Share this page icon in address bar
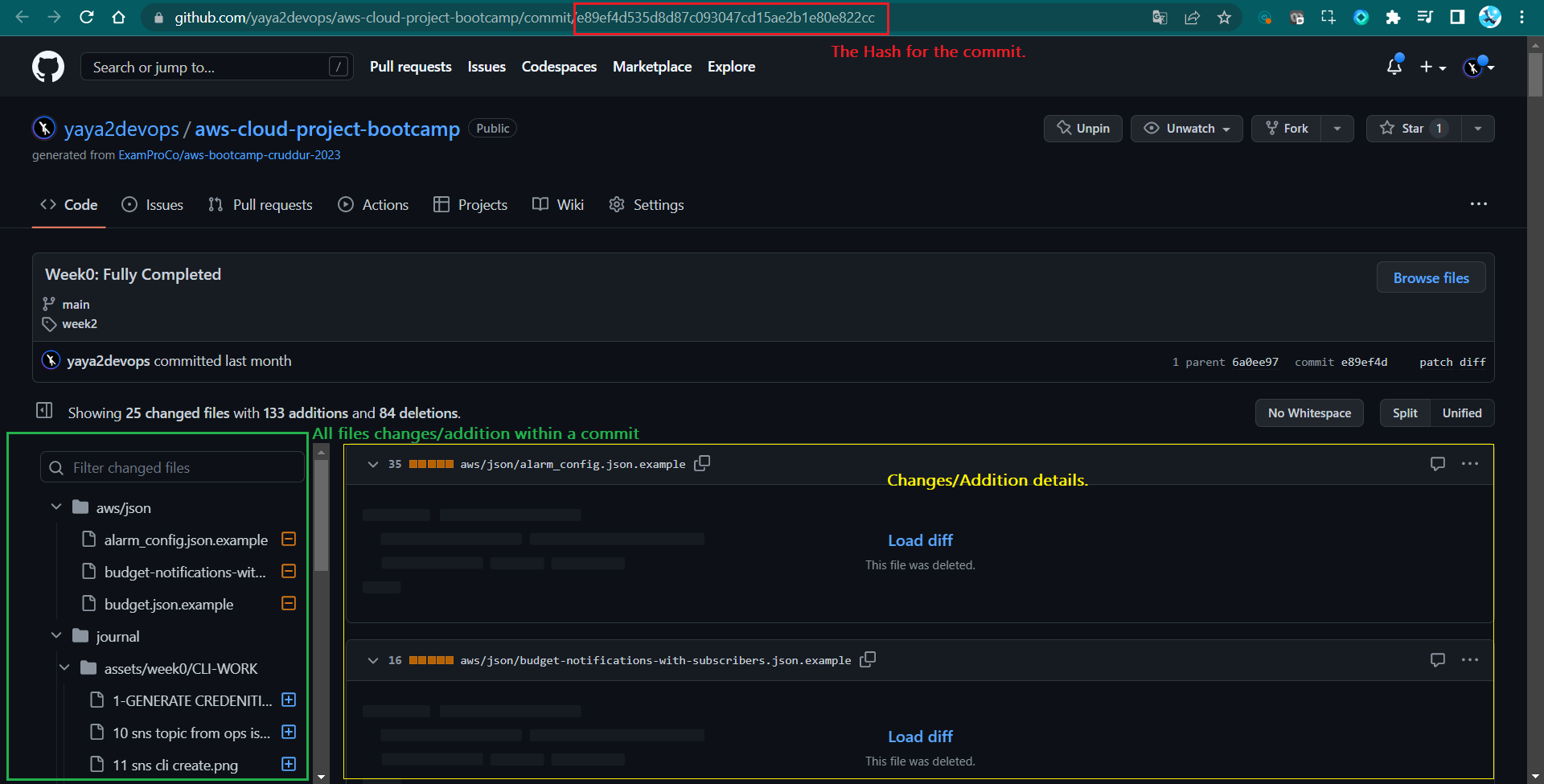1544x784 pixels. (1192, 17)
